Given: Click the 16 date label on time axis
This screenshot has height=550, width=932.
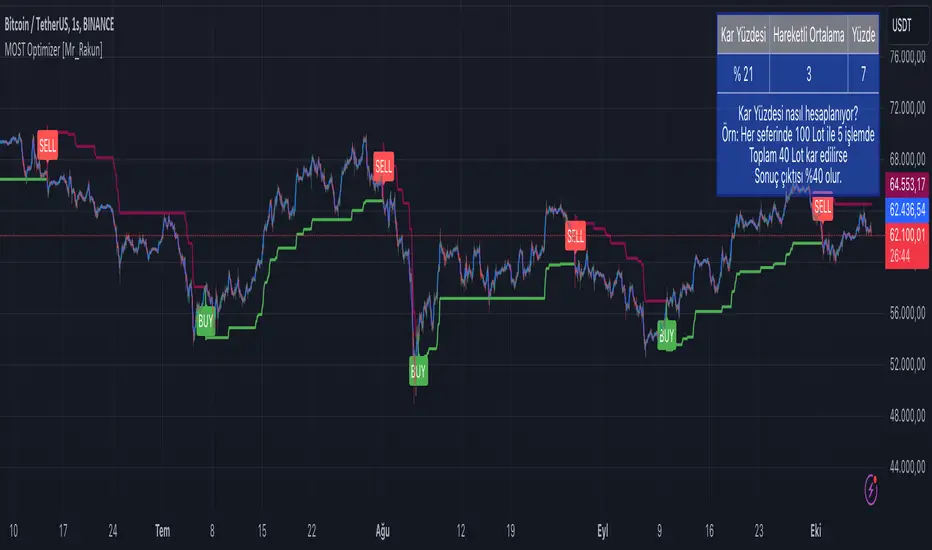Looking at the screenshot, I should pyautogui.click(x=709, y=531).
